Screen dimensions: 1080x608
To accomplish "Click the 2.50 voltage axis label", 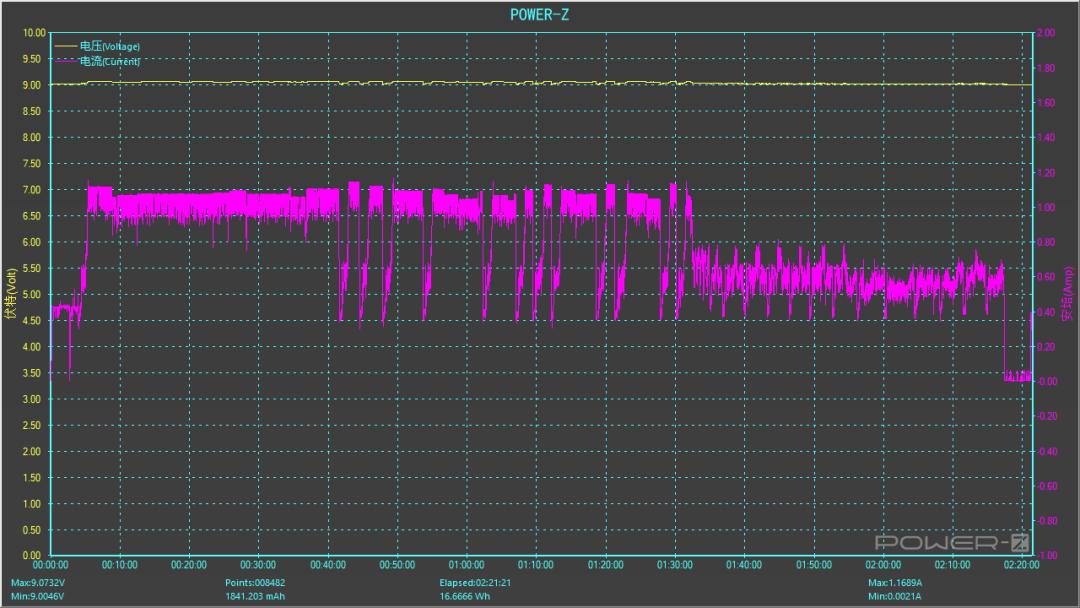I will pos(32,425).
